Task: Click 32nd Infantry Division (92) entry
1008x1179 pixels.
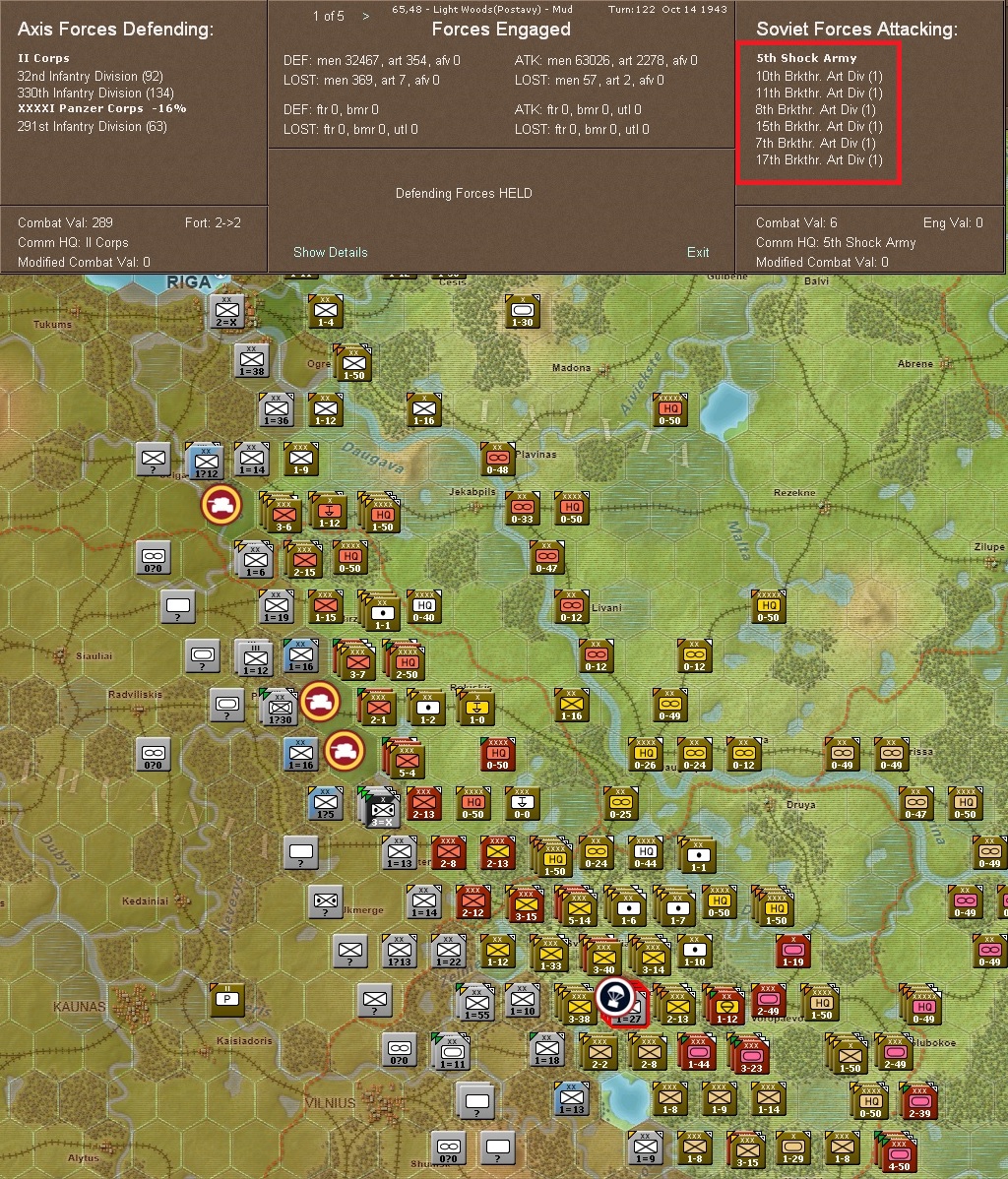Action: tap(91, 76)
